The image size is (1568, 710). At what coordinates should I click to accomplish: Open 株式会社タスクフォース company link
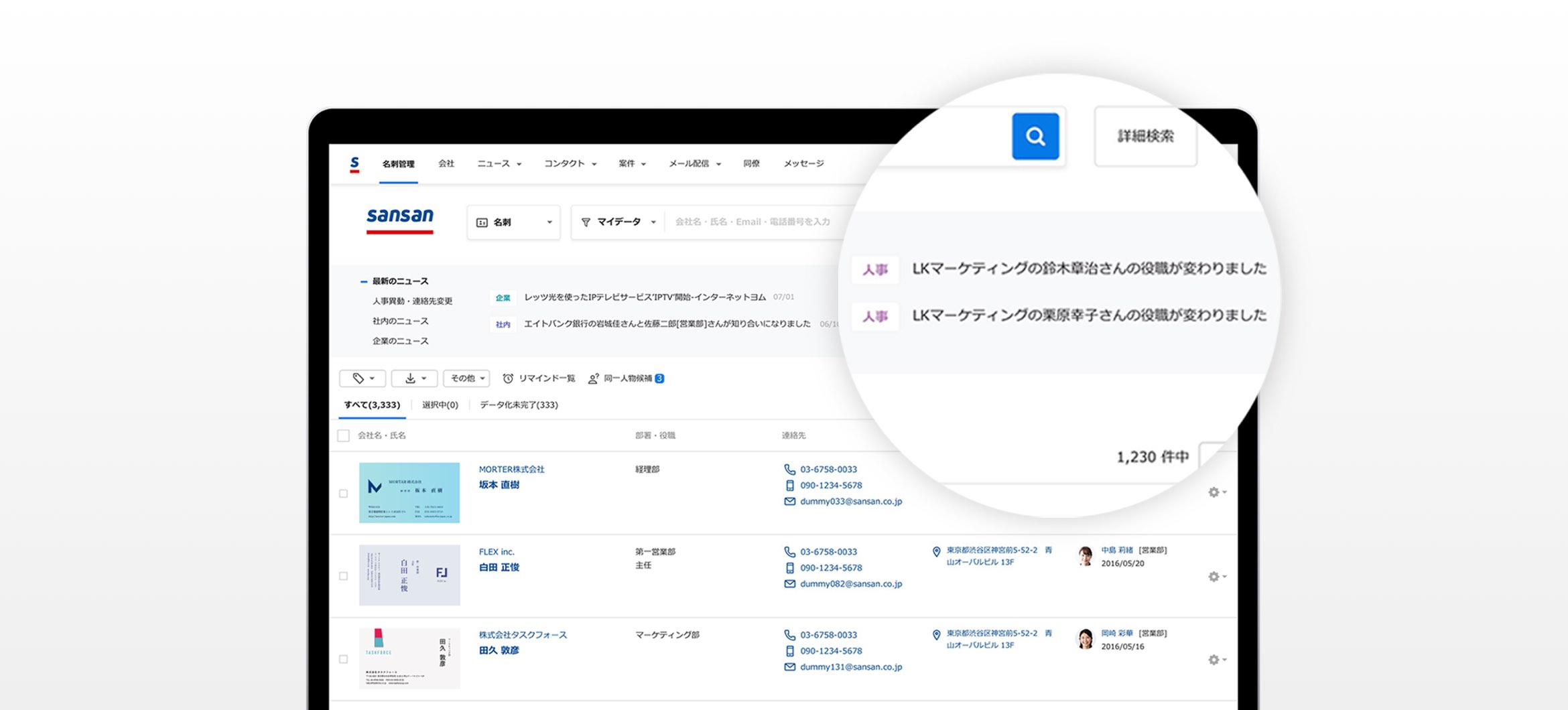tap(523, 635)
